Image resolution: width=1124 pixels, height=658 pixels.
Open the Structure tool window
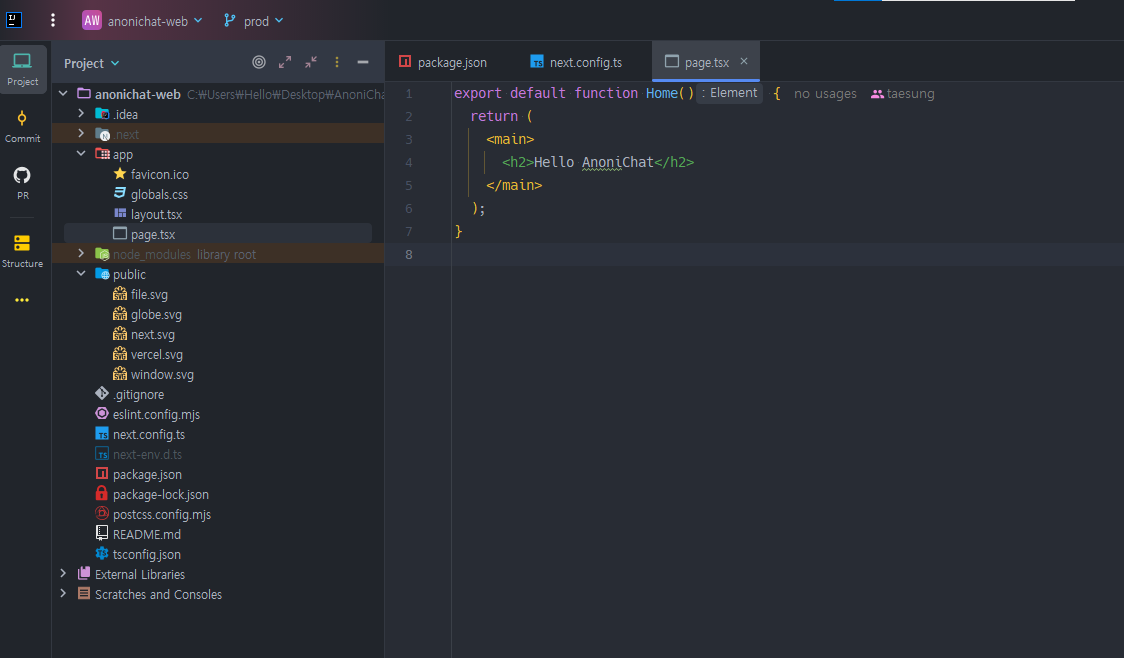coord(22,251)
